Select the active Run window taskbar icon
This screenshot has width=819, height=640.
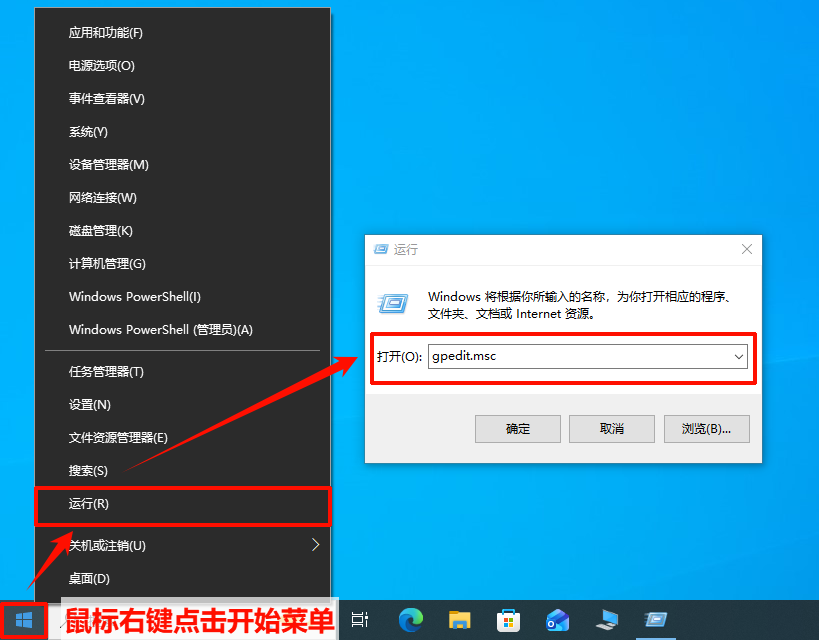pos(656,620)
